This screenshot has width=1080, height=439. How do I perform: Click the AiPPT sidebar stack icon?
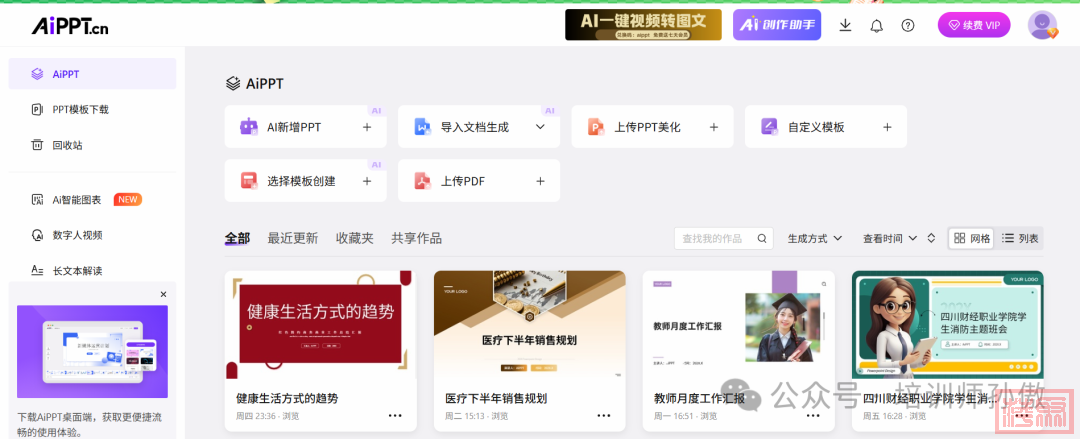pyautogui.click(x=37, y=74)
